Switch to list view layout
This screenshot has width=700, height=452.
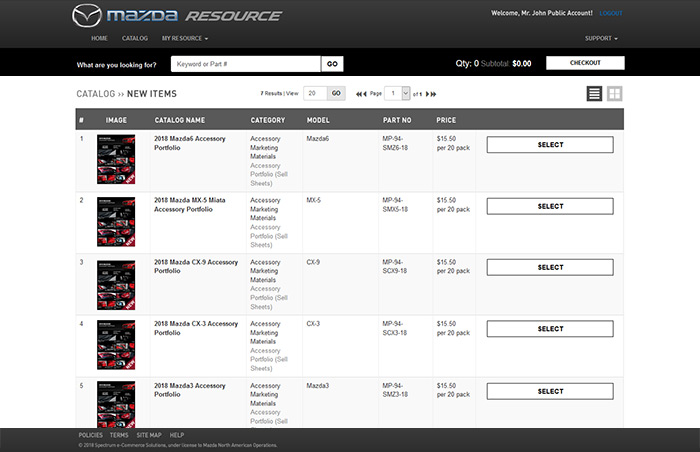coord(594,93)
